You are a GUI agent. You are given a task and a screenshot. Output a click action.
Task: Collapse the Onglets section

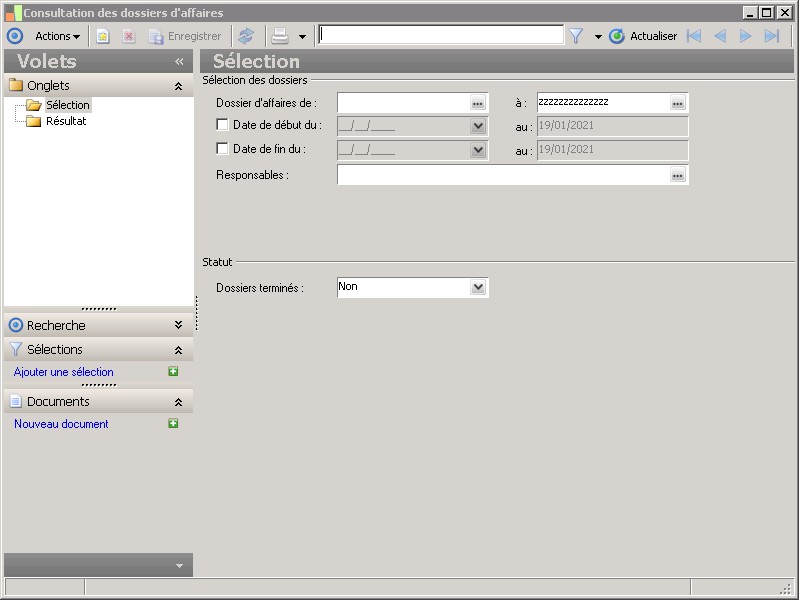(x=178, y=86)
